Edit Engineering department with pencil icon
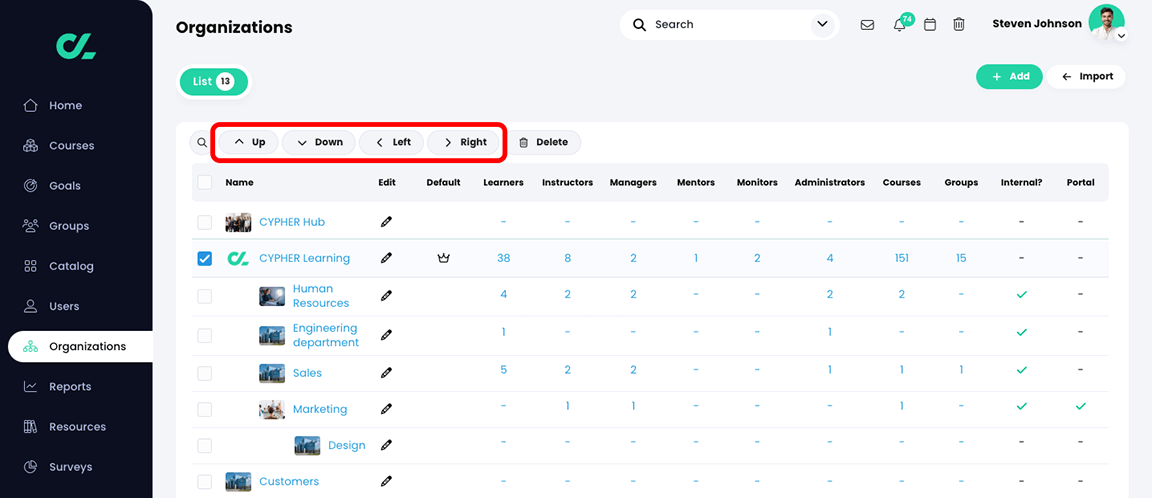Viewport: 1152px width, 498px height. tap(386, 335)
